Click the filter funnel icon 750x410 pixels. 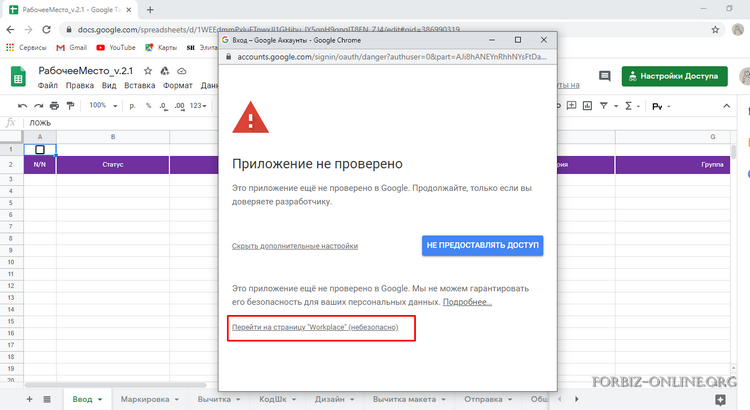click(604, 106)
